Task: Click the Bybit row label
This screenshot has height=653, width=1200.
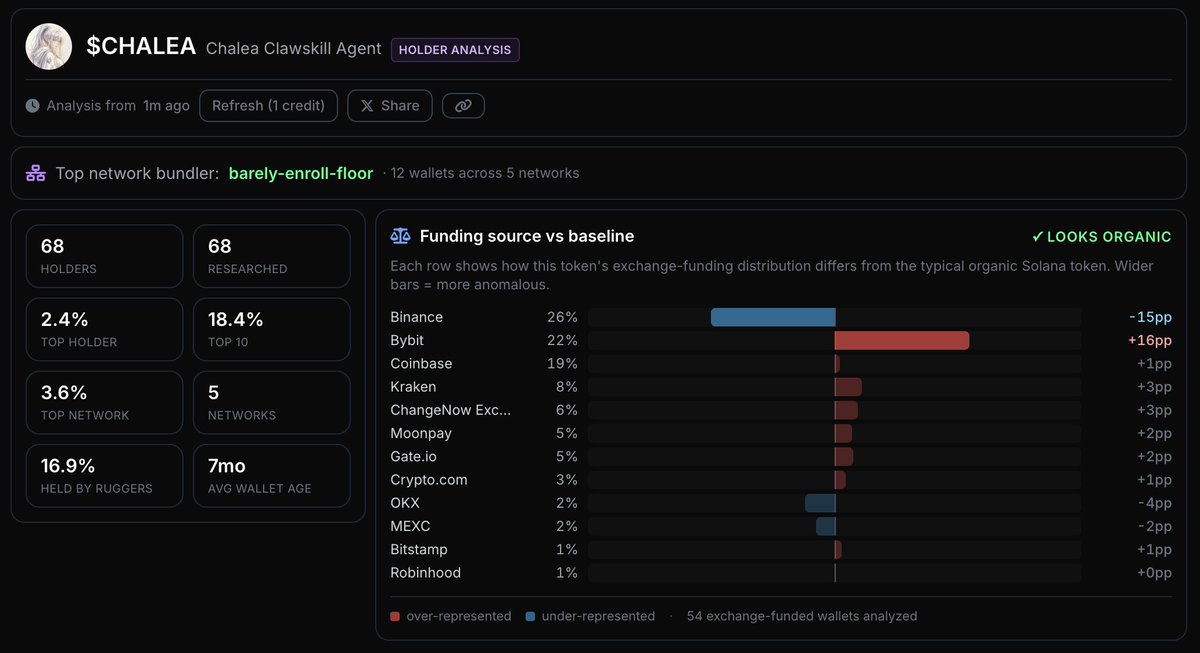Action: (407, 340)
